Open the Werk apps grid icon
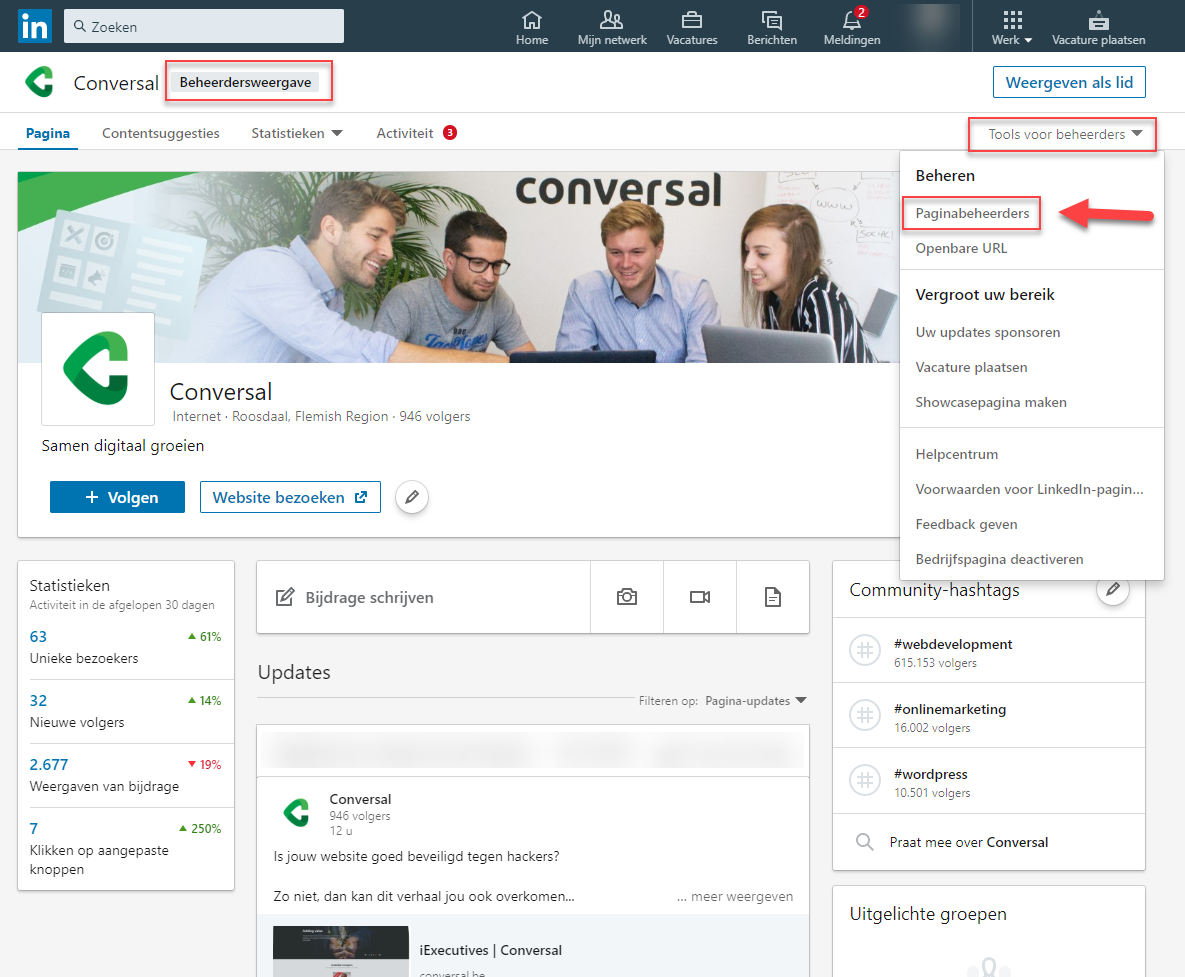Screen dimensions: 1185x977 point(1012,20)
